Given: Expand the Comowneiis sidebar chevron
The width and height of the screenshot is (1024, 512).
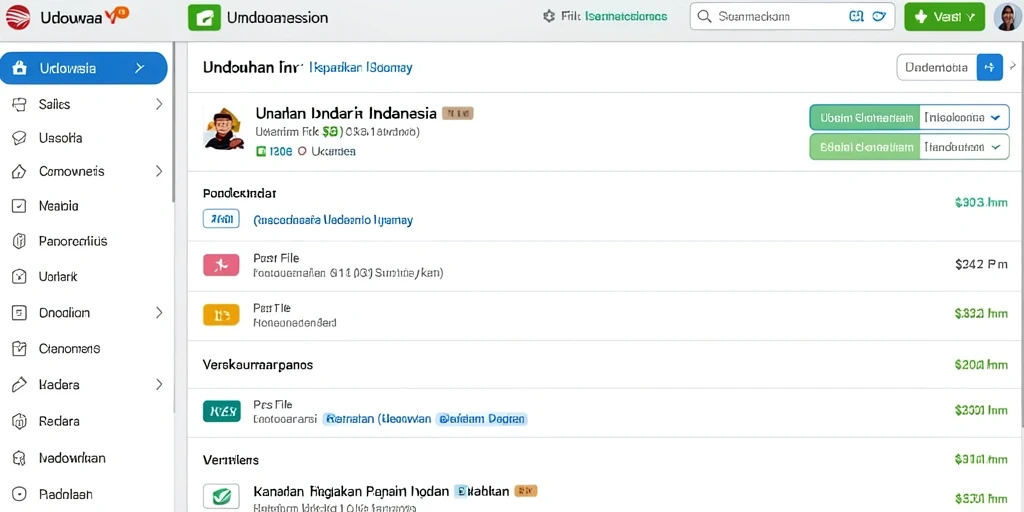Looking at the screenshot, I should point(159,172).
